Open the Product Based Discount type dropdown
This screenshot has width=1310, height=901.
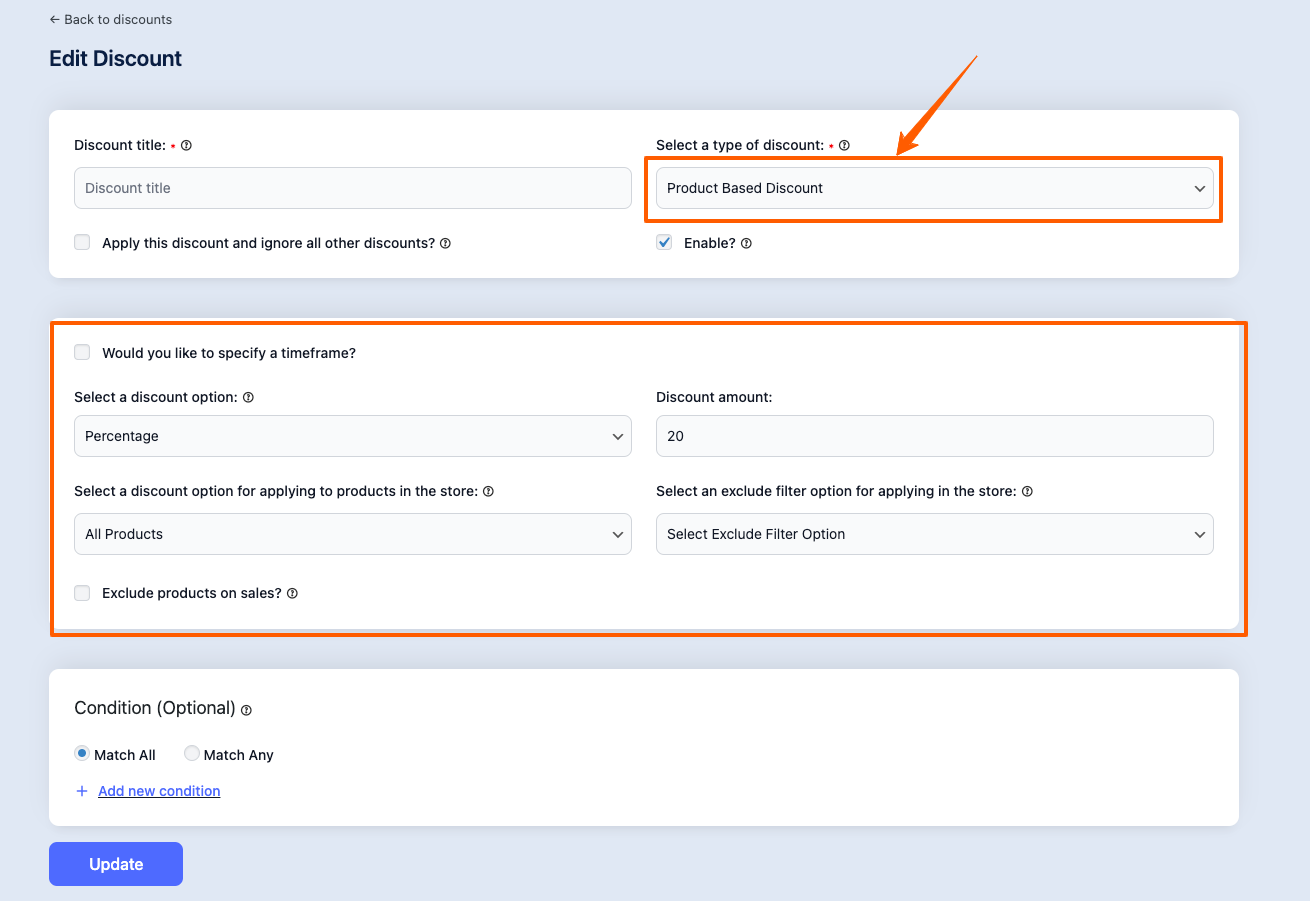934,188
